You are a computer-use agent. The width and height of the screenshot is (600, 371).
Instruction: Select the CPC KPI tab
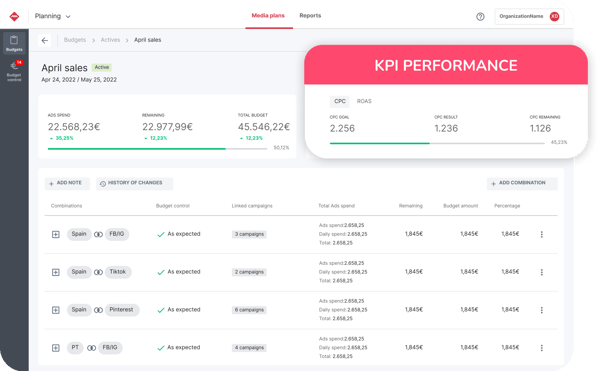[x=340, y=101]
